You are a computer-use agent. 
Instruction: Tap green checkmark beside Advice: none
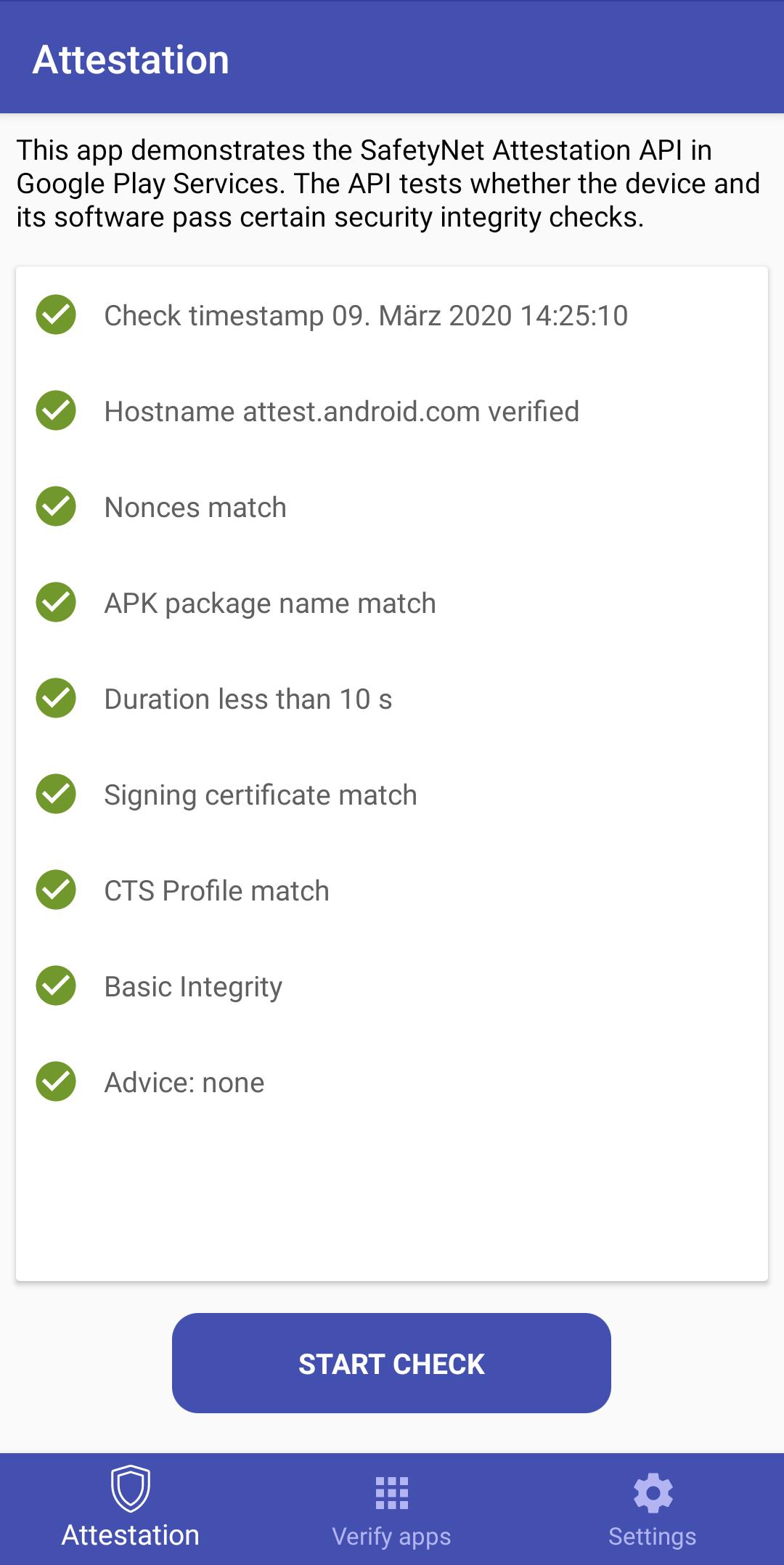(x=56, y=1082)
